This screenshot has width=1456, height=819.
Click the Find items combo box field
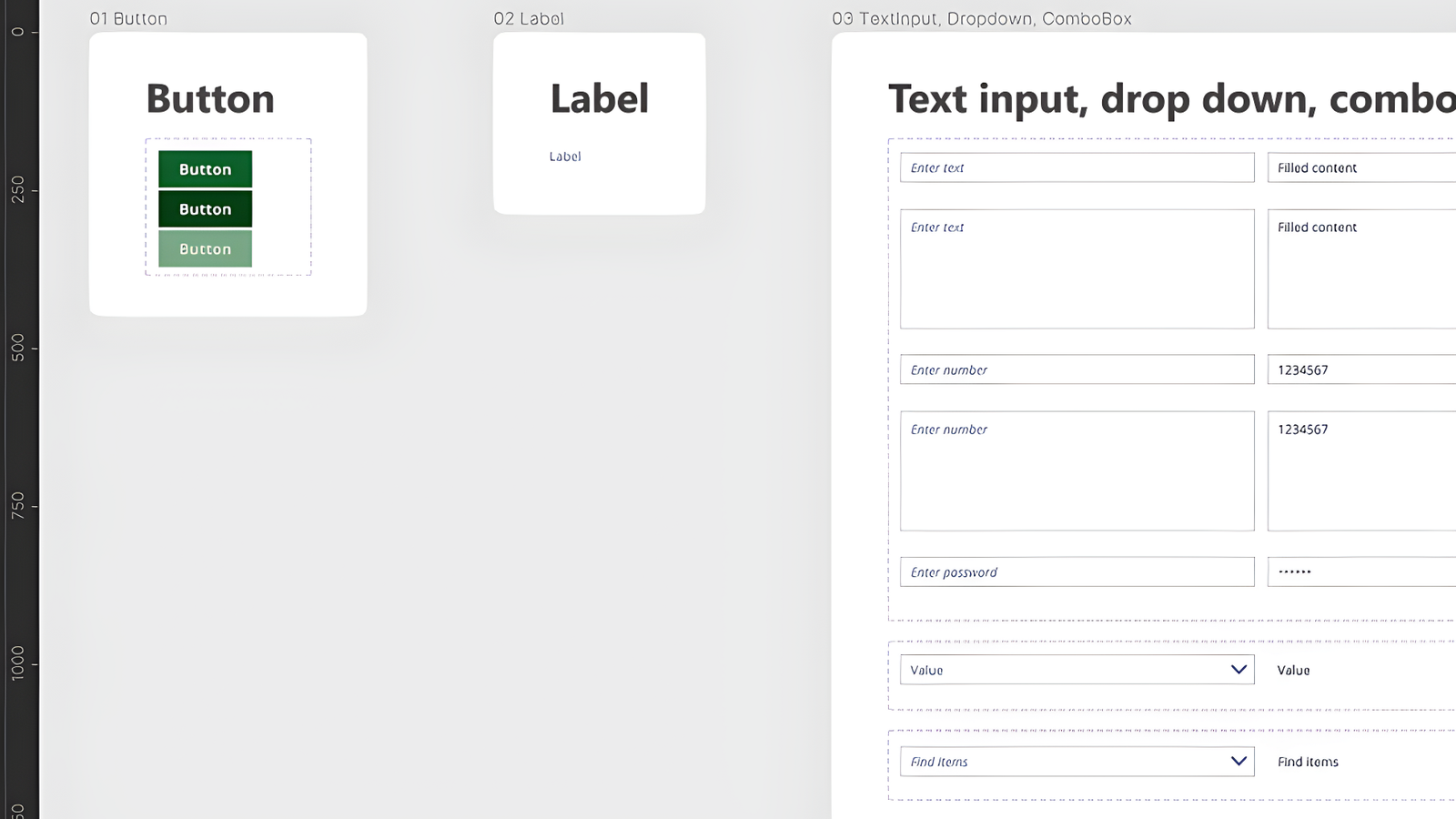(1077, 762)
